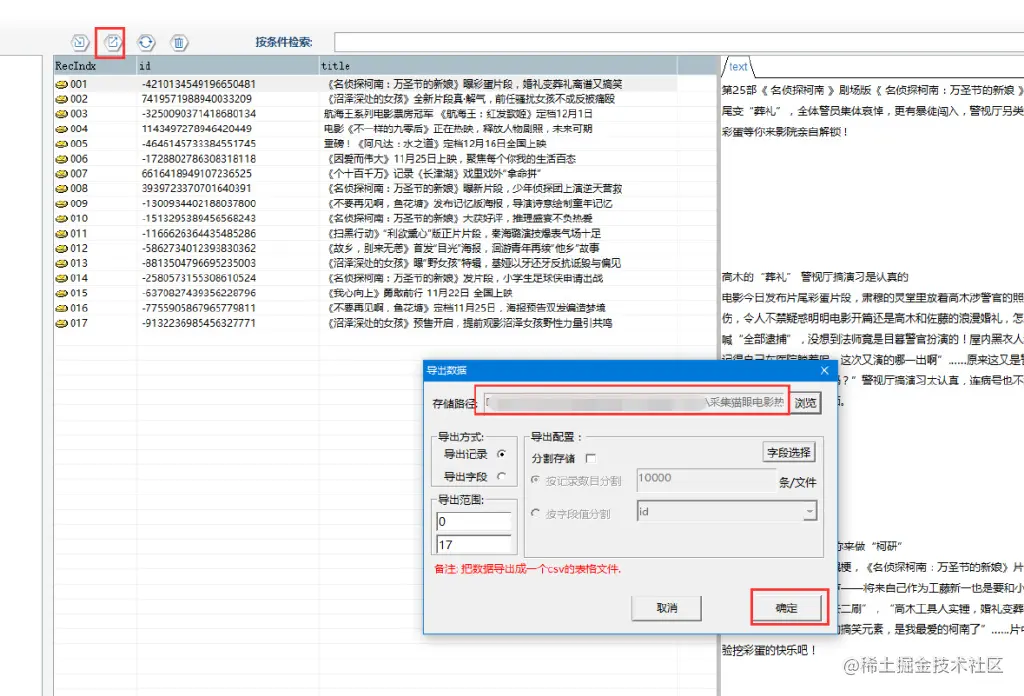Select the 按记录数目分割 radio option
1024x696 pixels.
(536, 480)
